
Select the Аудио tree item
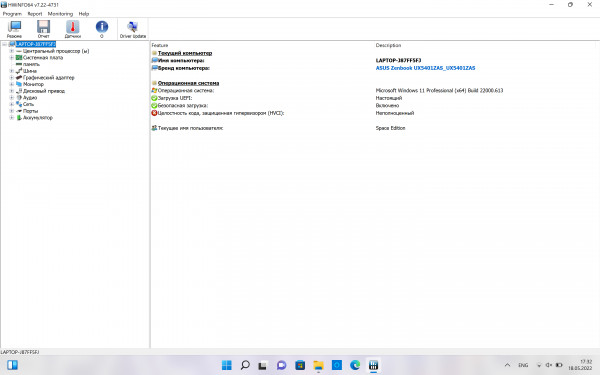(x=30, y=98)
